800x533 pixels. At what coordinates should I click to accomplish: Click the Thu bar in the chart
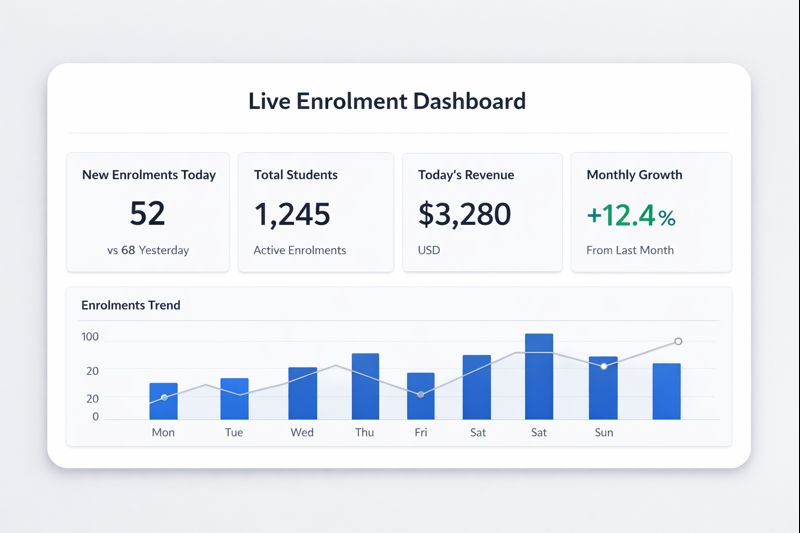365,387
